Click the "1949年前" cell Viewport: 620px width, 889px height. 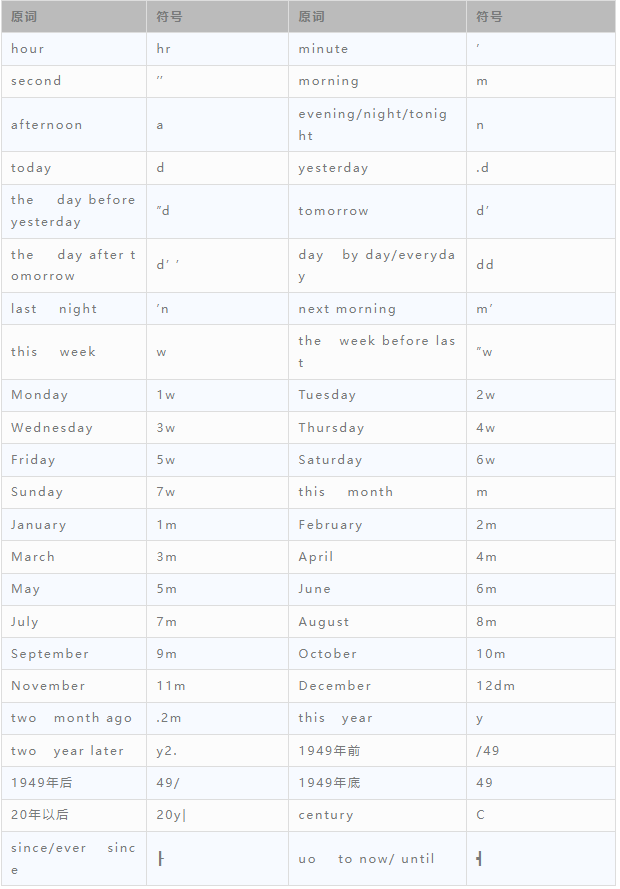[329, 751]
